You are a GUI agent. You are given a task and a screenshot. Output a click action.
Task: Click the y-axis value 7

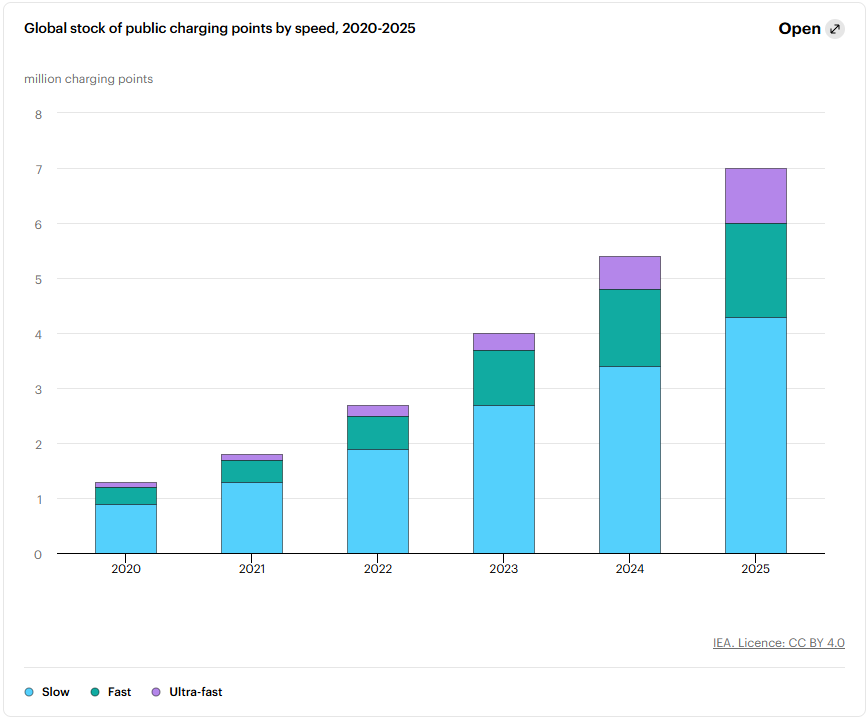click(x=38, y=170)
